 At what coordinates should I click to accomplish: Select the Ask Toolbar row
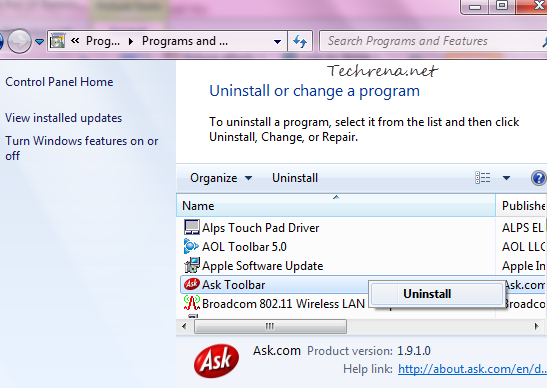click(274, 285)
